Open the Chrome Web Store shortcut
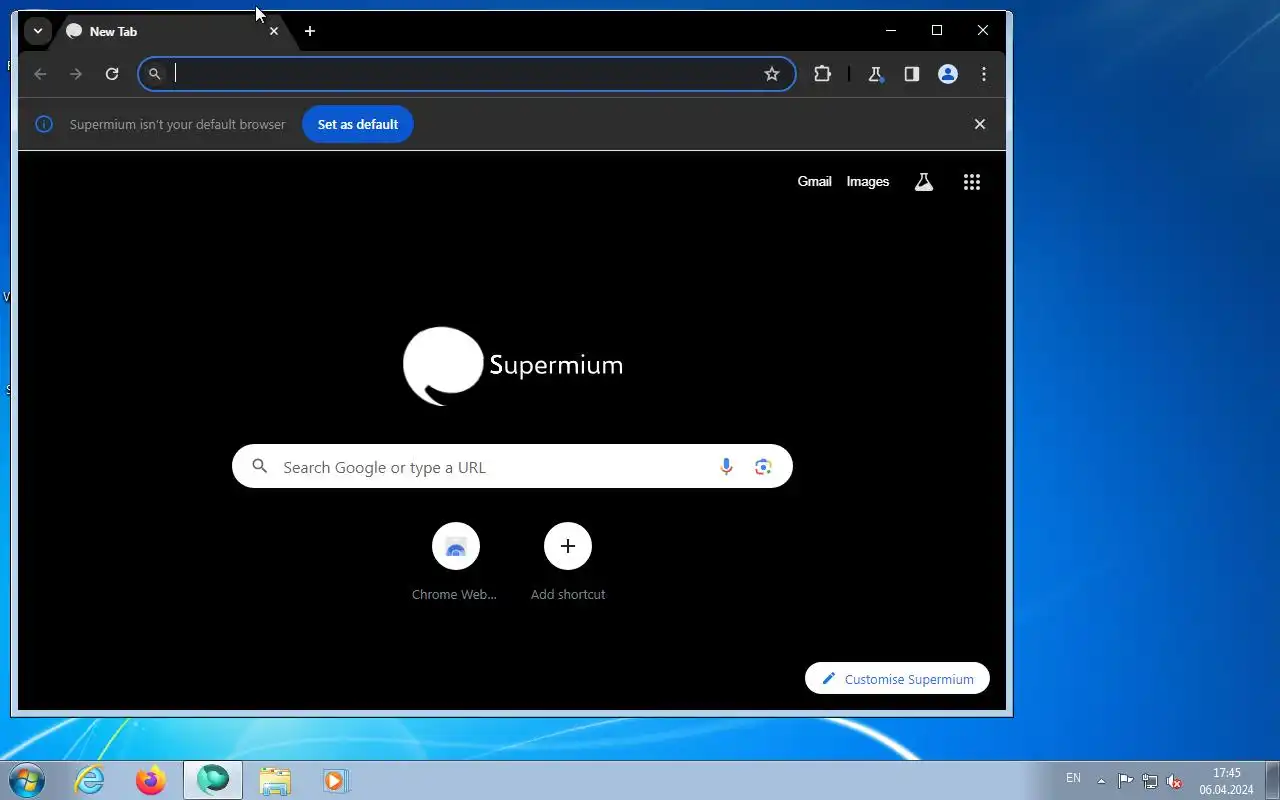 (455, 562)
